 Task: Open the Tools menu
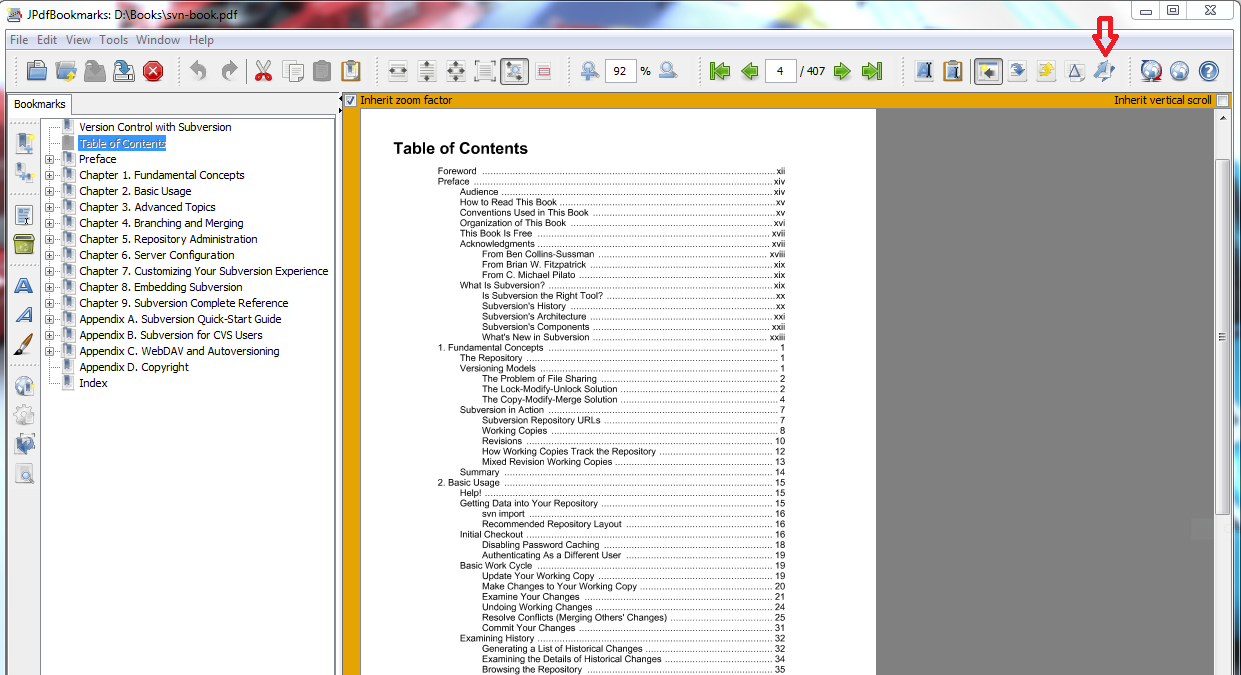[x=114, y=40]
